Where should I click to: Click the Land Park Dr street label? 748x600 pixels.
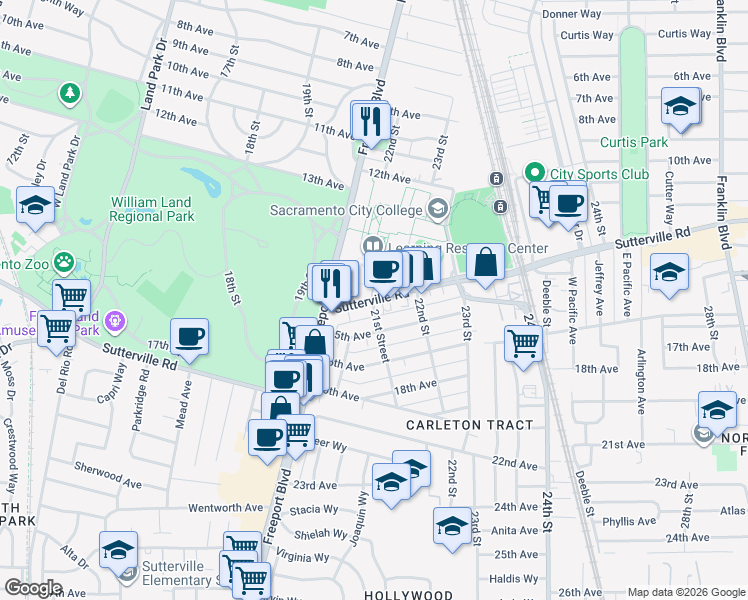[154, 74]
